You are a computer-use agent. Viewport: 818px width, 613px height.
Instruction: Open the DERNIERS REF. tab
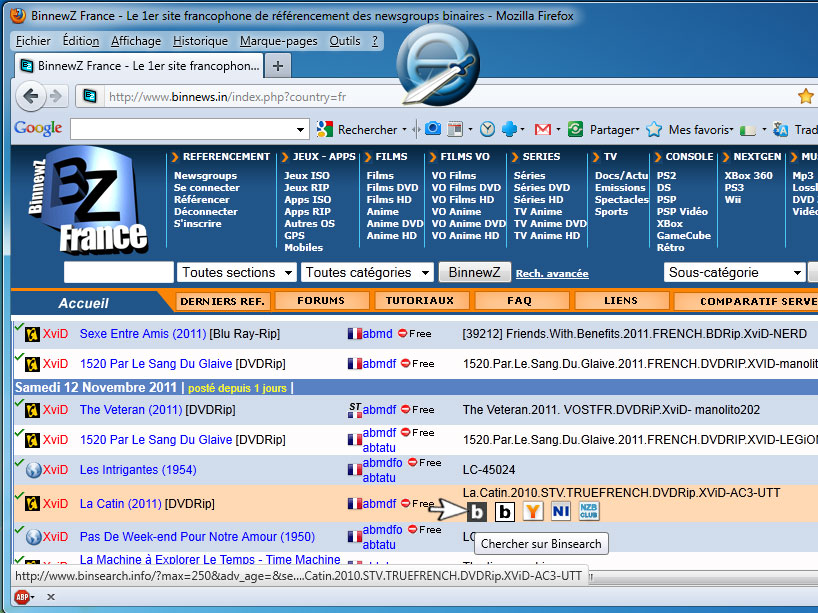point(223,301)
